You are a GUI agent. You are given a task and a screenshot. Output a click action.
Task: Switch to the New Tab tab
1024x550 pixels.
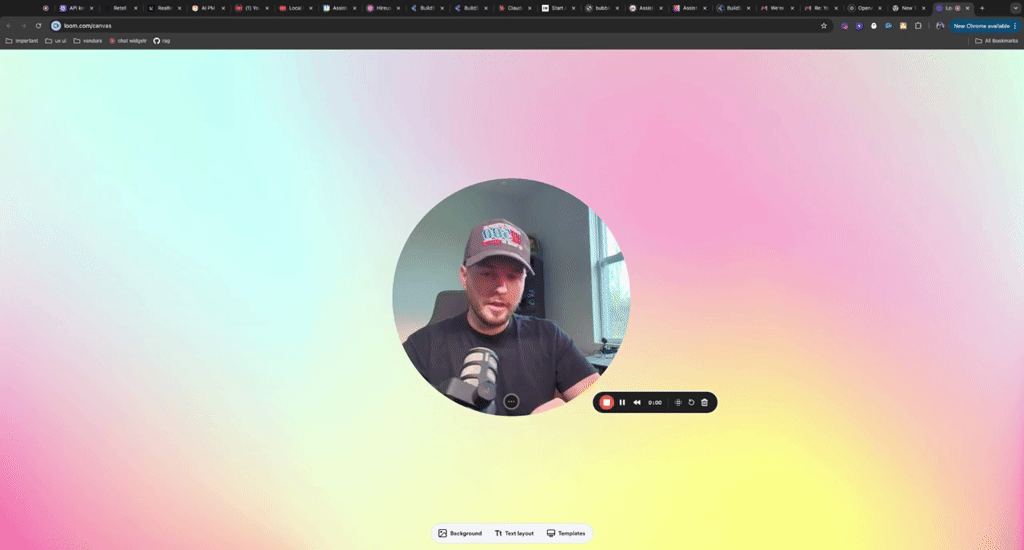pyautogui.click(x=907, y=8)
